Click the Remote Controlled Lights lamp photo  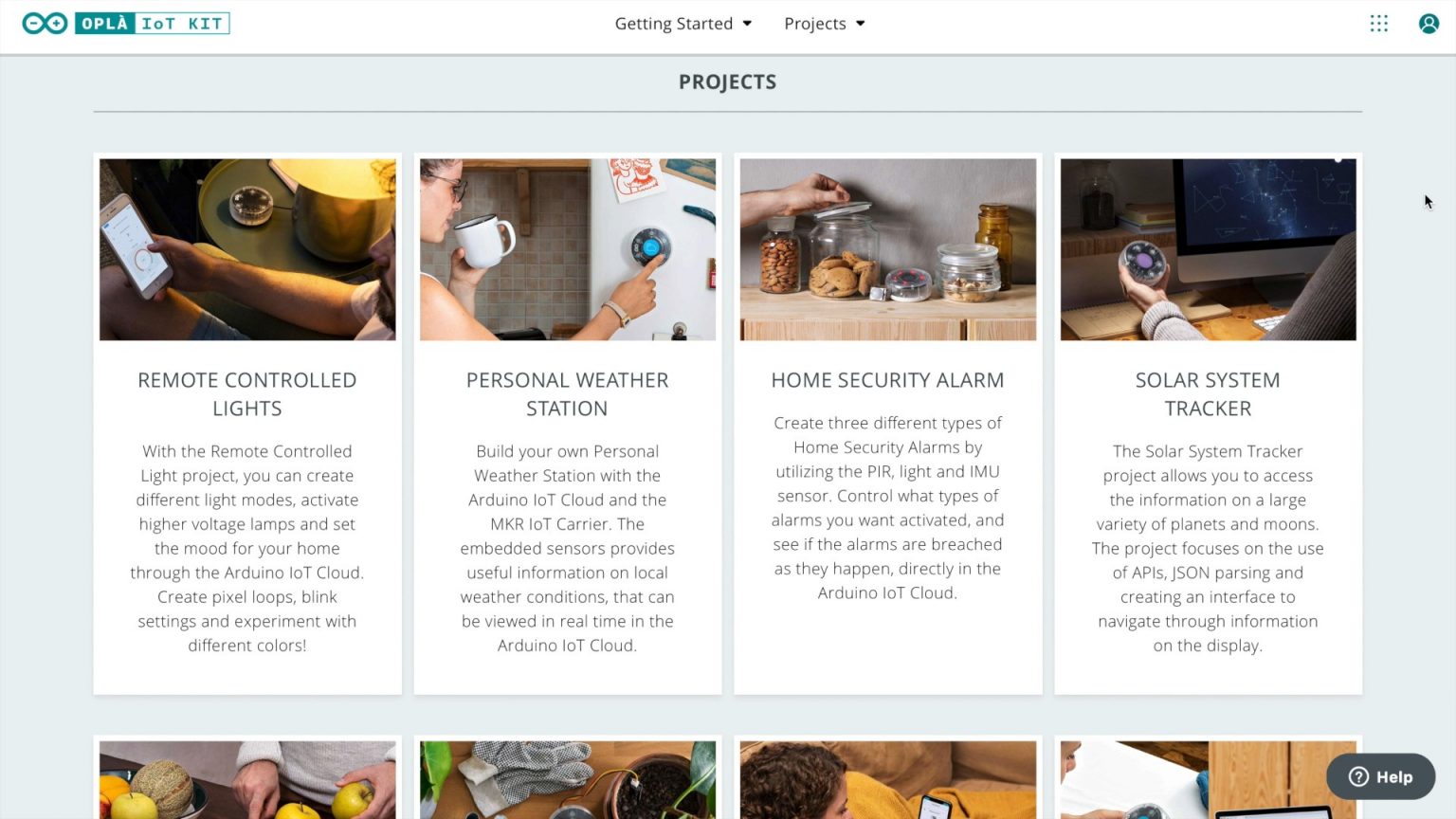(x=247, y=249)
